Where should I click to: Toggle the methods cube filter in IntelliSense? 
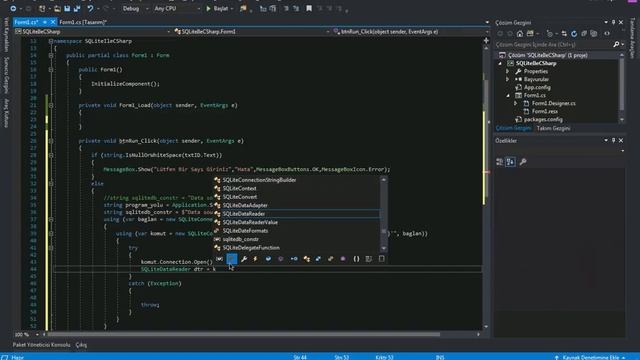click(280, 259)
